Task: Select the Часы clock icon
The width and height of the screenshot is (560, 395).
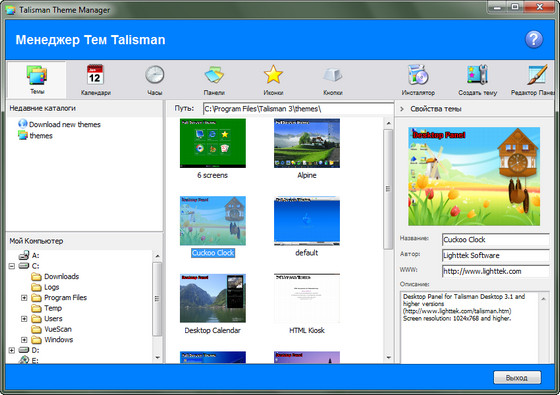Action: pyautogui.click(x=155, y=75)
